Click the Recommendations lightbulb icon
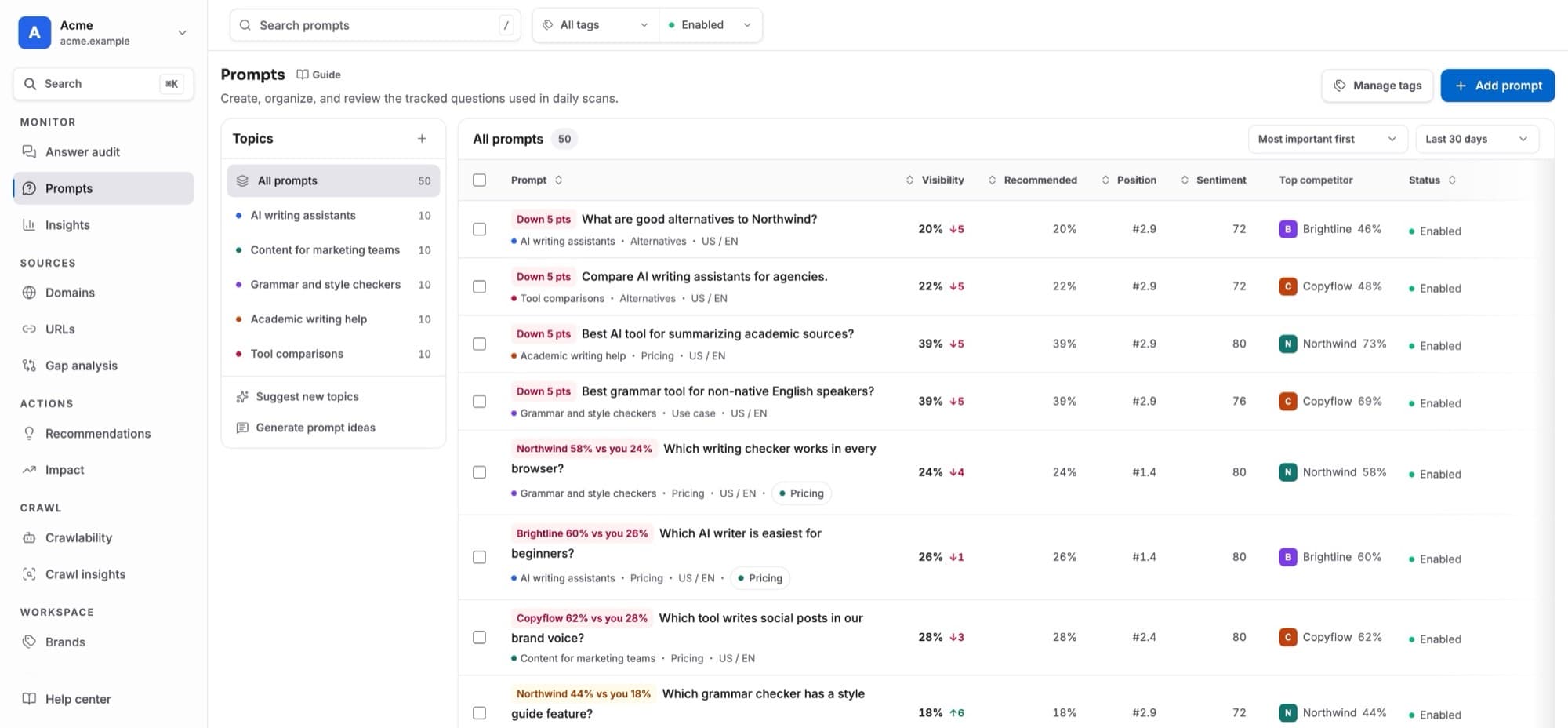Screen dimensions: 1568x728 pyautogui.click(x=29, y=433)
